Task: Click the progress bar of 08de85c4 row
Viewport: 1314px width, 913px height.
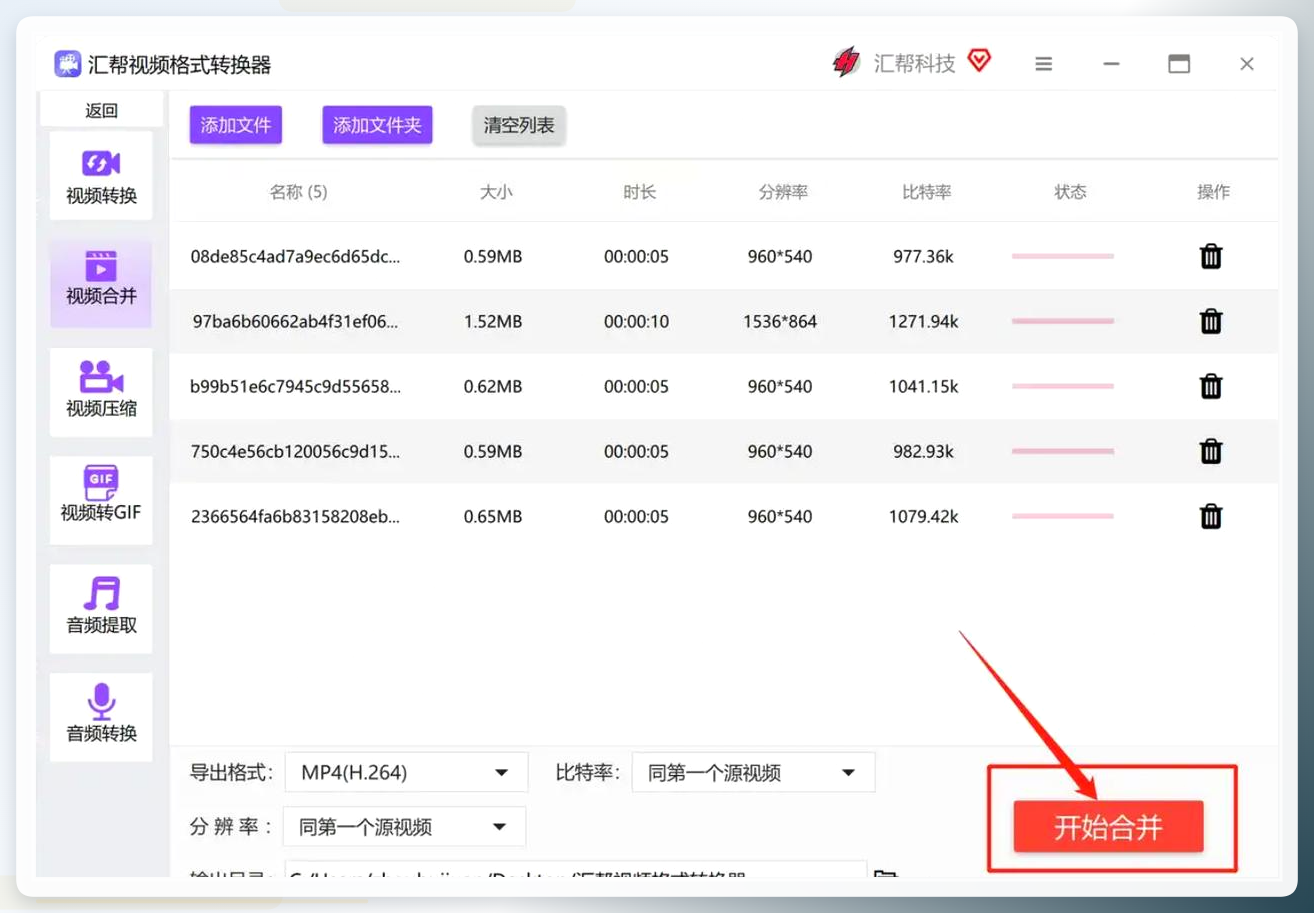Action: pyautogui.click(x=1062, y=256)
